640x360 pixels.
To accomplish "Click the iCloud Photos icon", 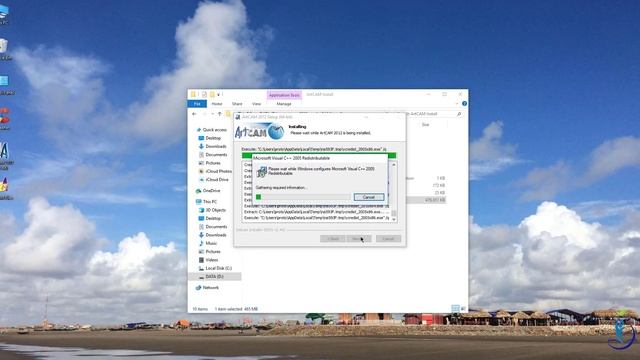I will point(201,171).
